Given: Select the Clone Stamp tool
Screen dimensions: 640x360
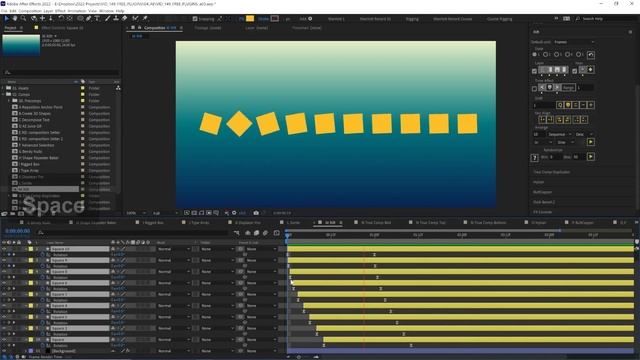Looking at the screenshot, I should pos(116,18).
